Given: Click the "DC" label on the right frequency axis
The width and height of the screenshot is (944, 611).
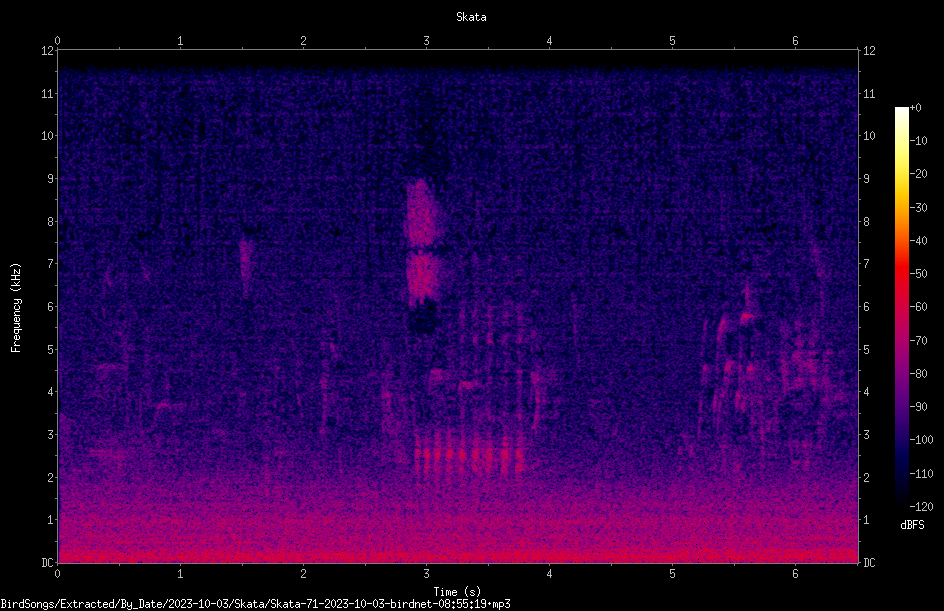Looking at the screenshot, I should point(869,563).
